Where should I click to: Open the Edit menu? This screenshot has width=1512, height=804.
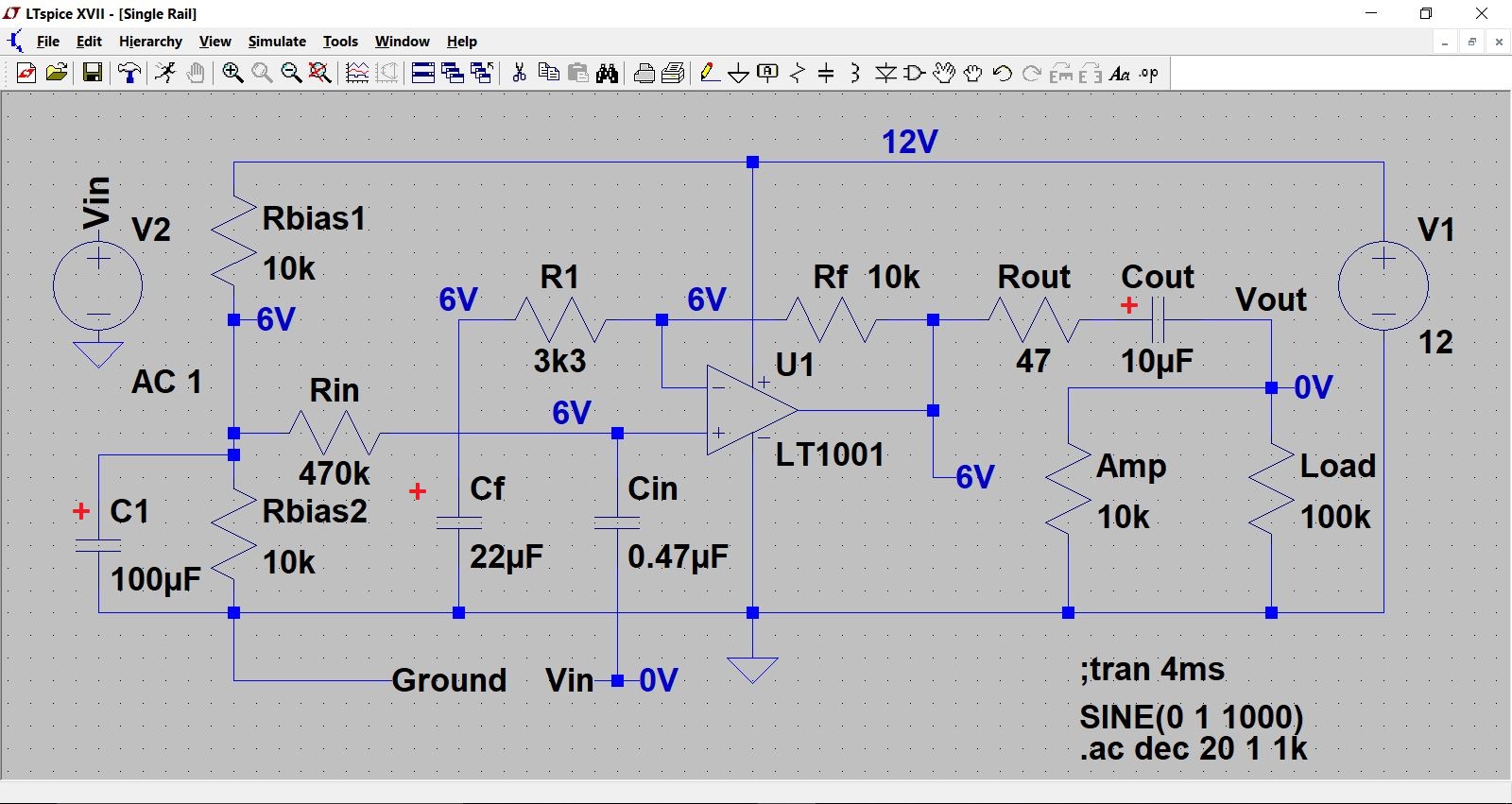[x=89, y=42]
